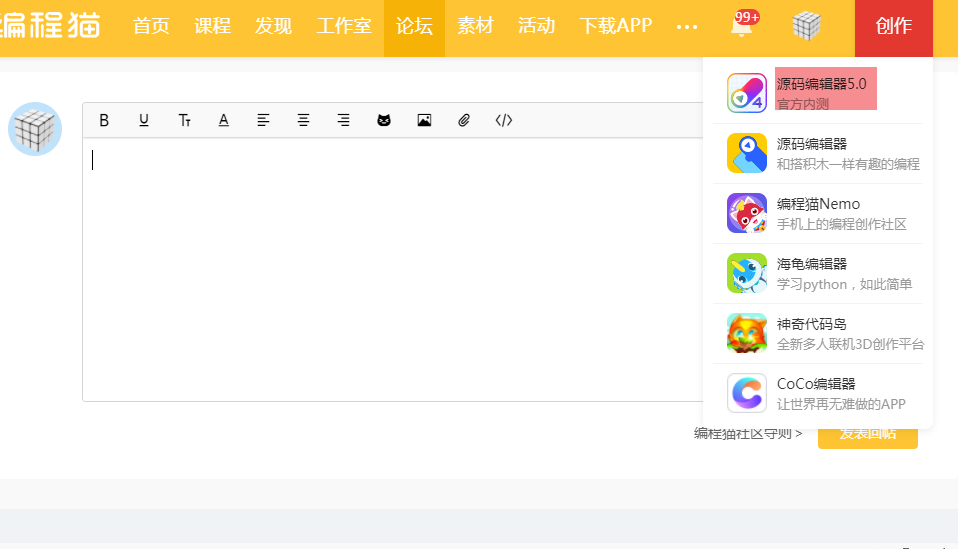Select 海龟编辑器 python entry text
958x549 pixels.
(844, 274)
